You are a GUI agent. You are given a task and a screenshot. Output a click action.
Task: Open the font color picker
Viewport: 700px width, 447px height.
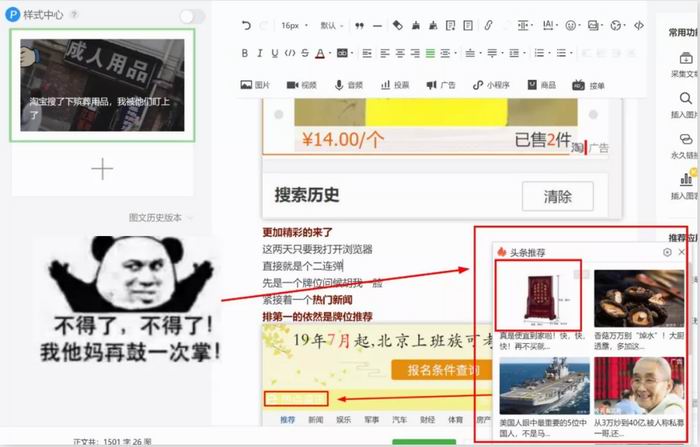click(322, 53)
